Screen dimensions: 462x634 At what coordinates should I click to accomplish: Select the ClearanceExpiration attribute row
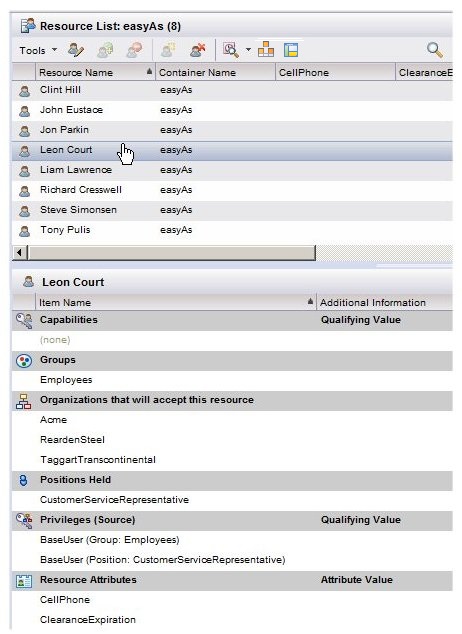[232, 620]
